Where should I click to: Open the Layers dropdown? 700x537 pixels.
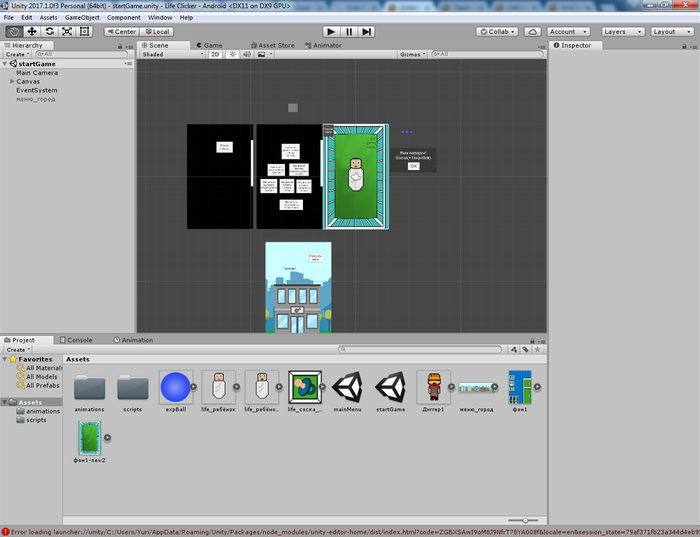pyautogui.click(x=621, y=32)
